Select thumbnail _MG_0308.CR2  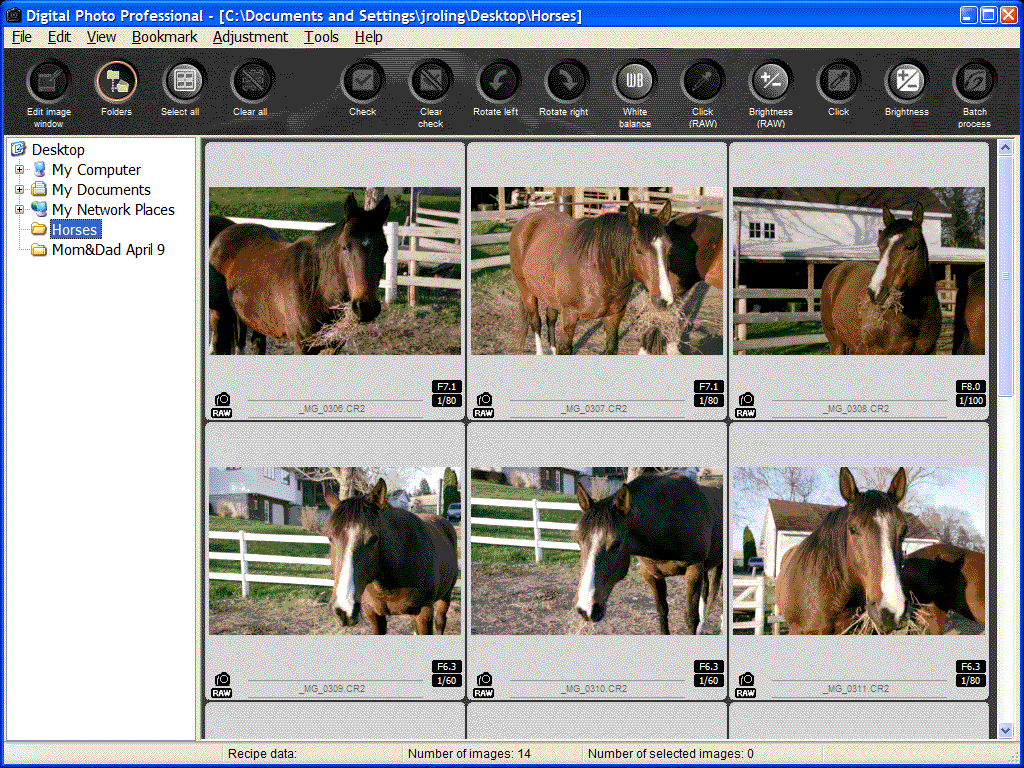(859, 271)
